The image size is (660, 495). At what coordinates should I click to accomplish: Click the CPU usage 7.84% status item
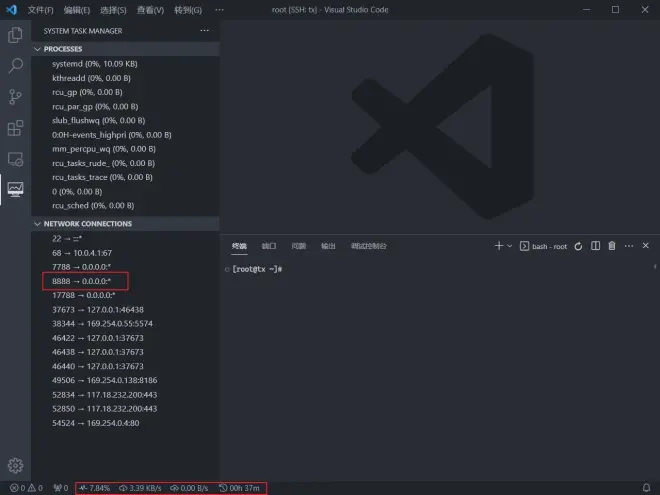(x=94, y=488)
